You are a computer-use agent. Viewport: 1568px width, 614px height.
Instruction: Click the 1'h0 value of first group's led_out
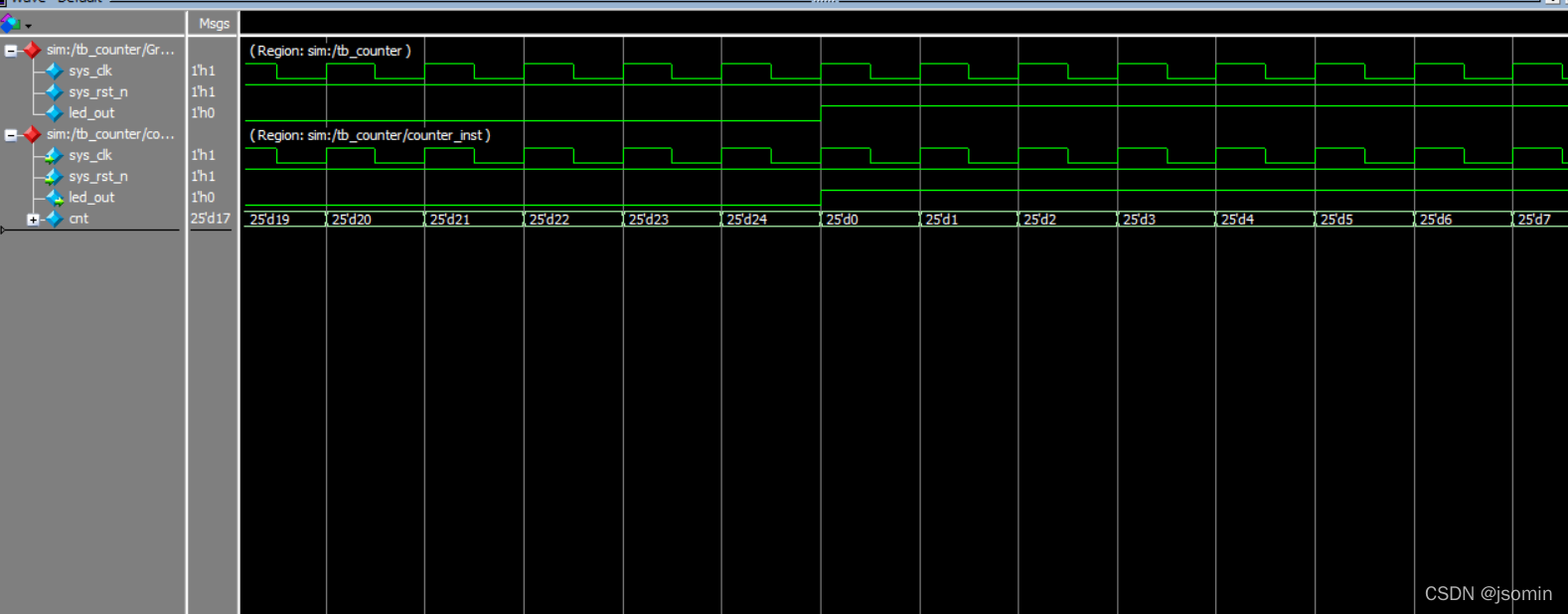[203, 112]
